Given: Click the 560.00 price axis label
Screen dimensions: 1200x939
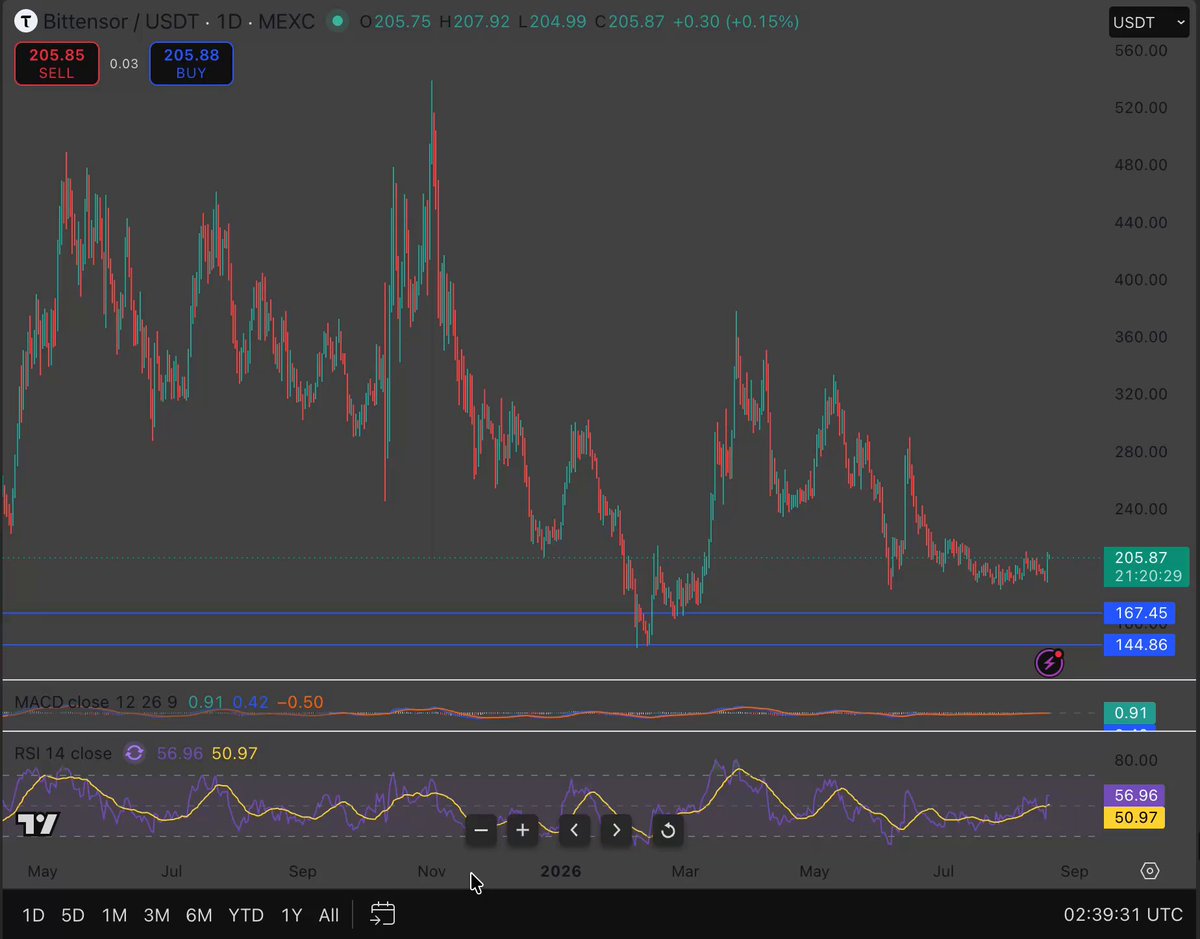Looking at the screenshot, I should (1141, 50).
